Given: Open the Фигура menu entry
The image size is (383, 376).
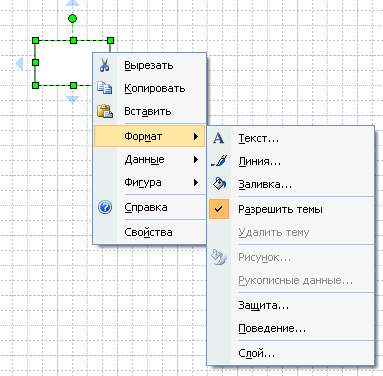Looking at the screenshot, I should (x=150, y=182).
